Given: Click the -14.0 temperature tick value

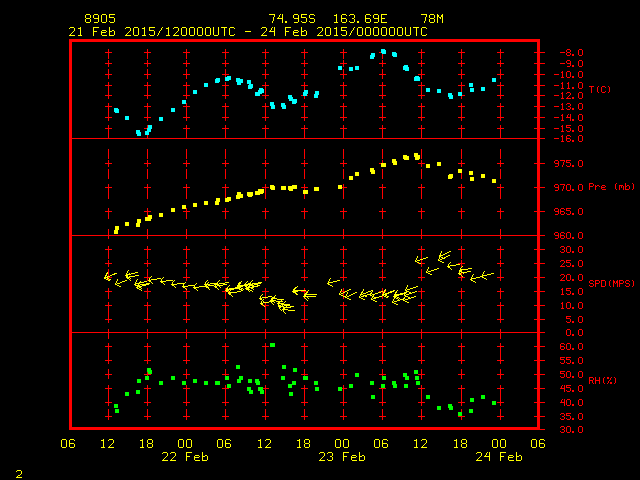Looking at the screenshot, I should 569,118.
